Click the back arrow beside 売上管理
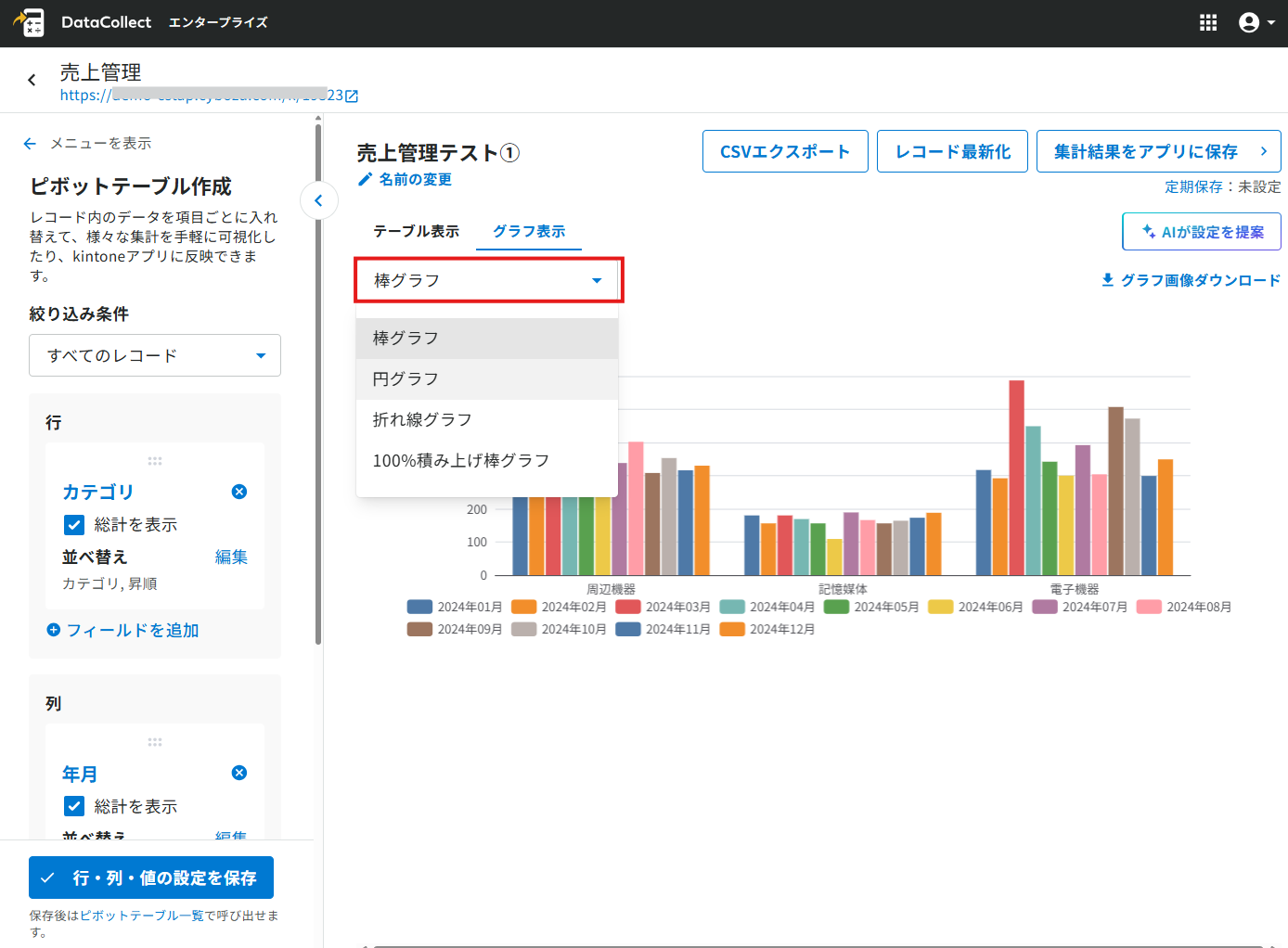Viewport: 1288px width, 948px height. click(32, 80)
